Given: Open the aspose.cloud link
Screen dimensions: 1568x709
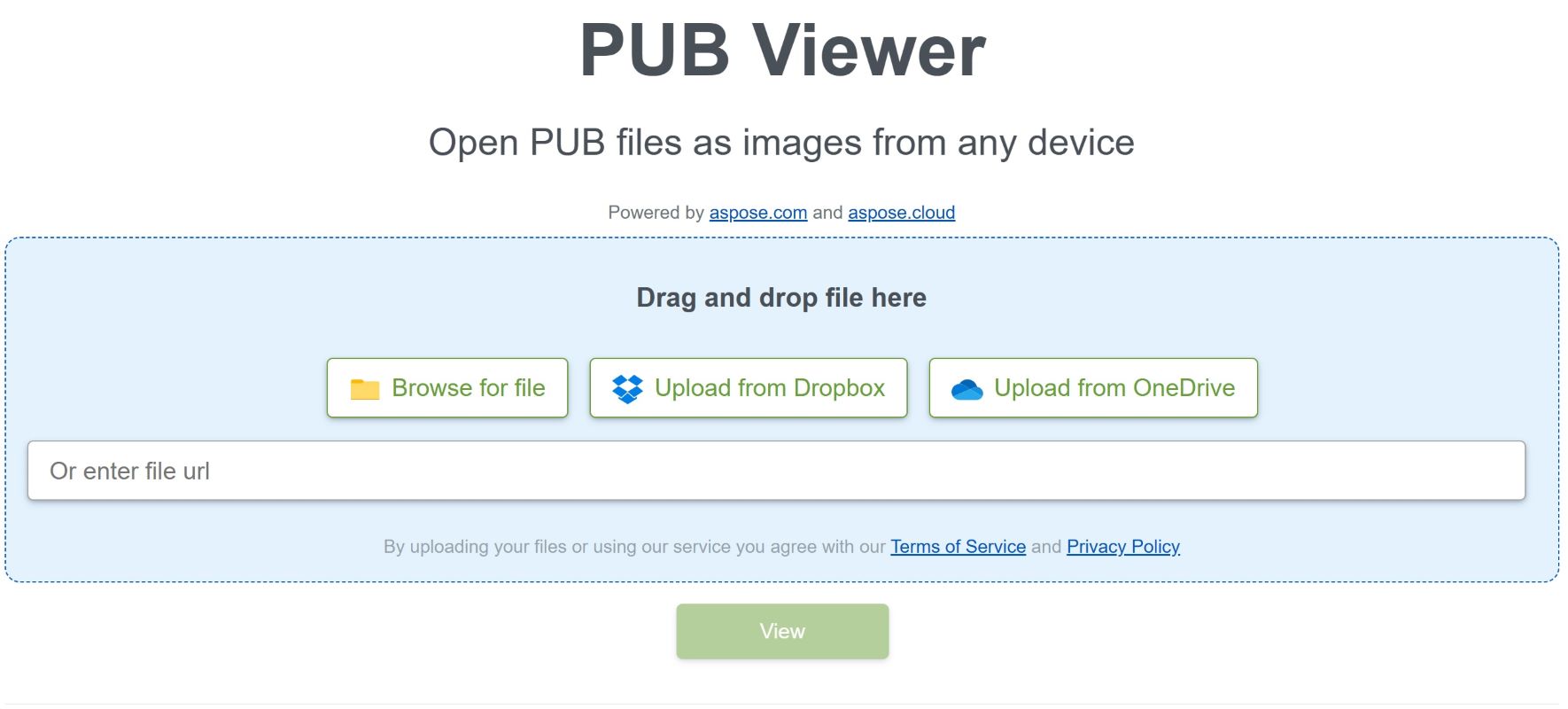Looking at the screenshot, I should pyautogui.click(x=902, y=213).
